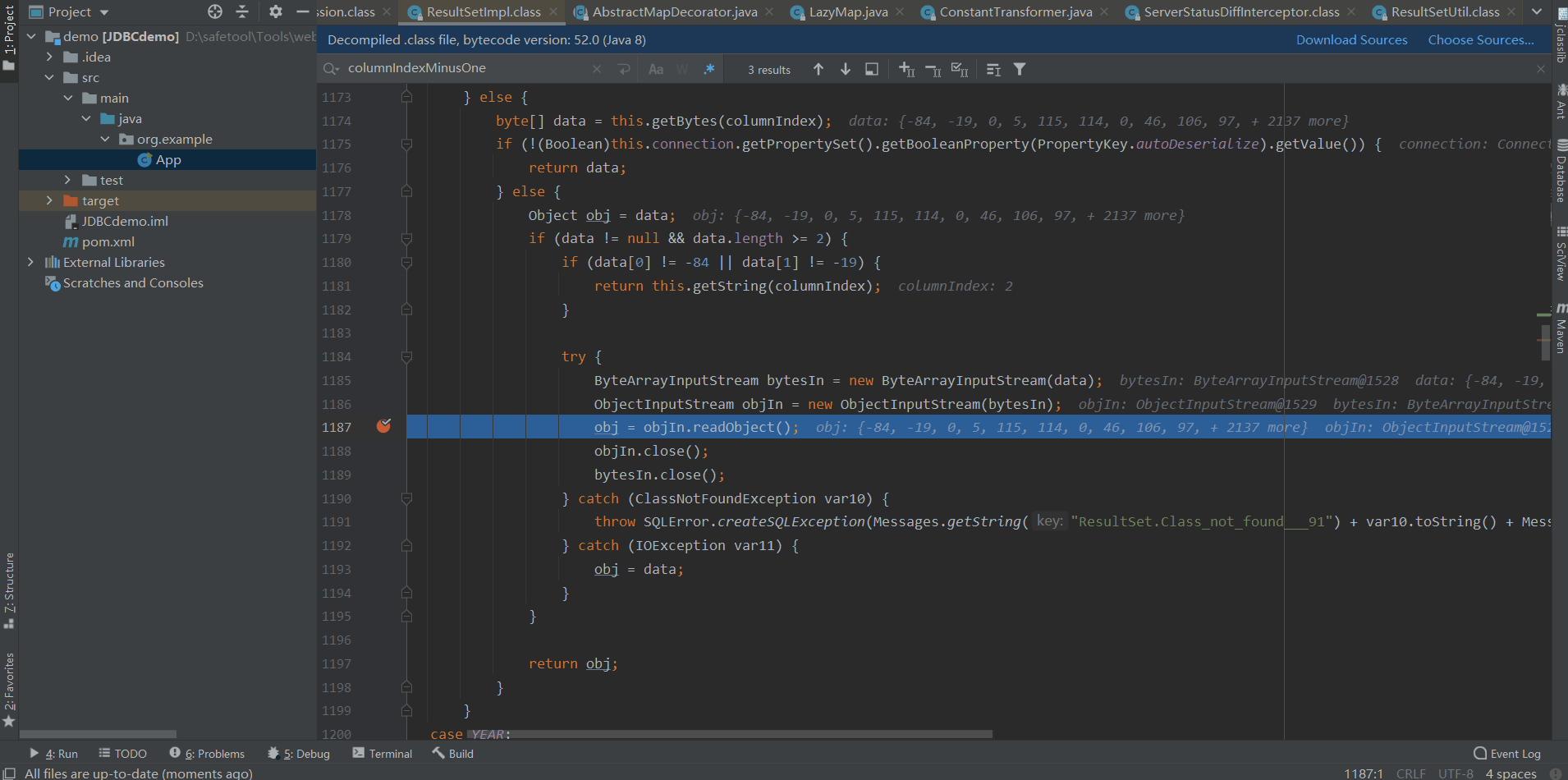The image size is (1568, 780).
Task: Add selection for next occurrence icon
Action: click(907, 70)
